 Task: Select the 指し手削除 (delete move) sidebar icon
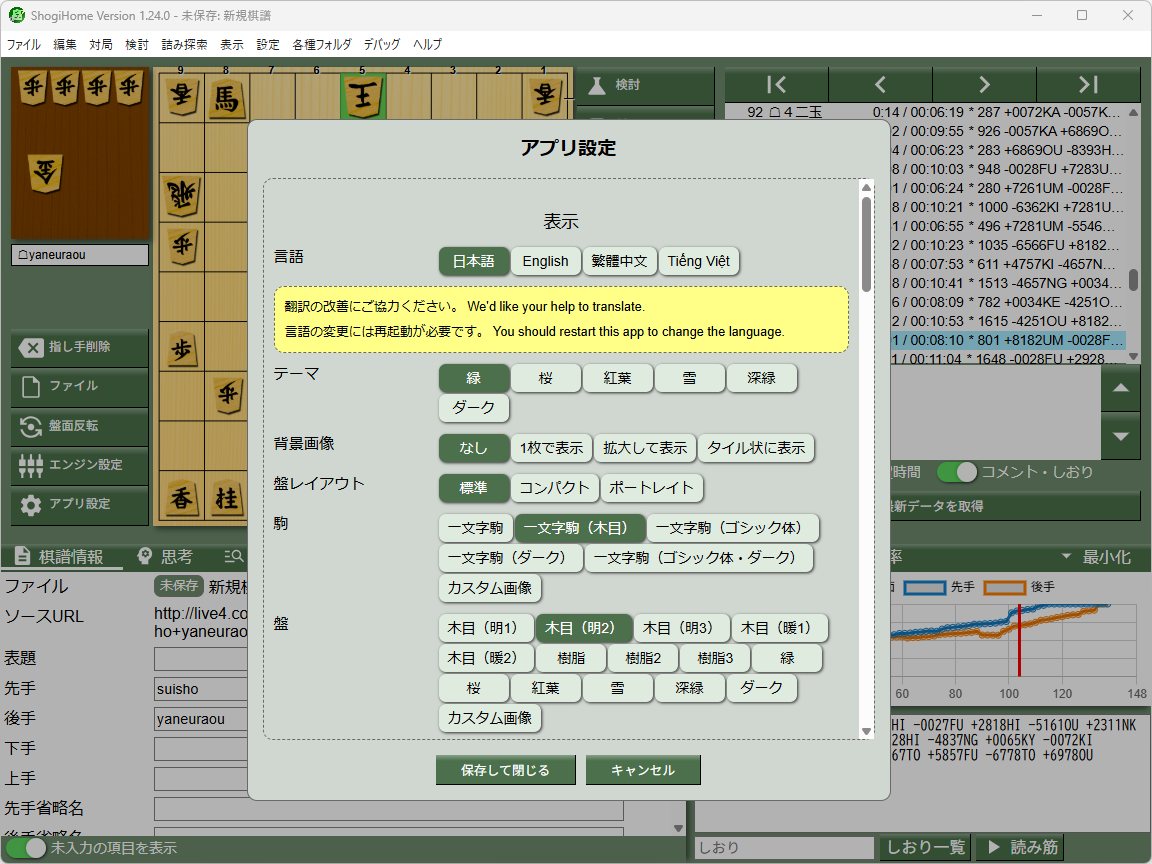[79, 349]
